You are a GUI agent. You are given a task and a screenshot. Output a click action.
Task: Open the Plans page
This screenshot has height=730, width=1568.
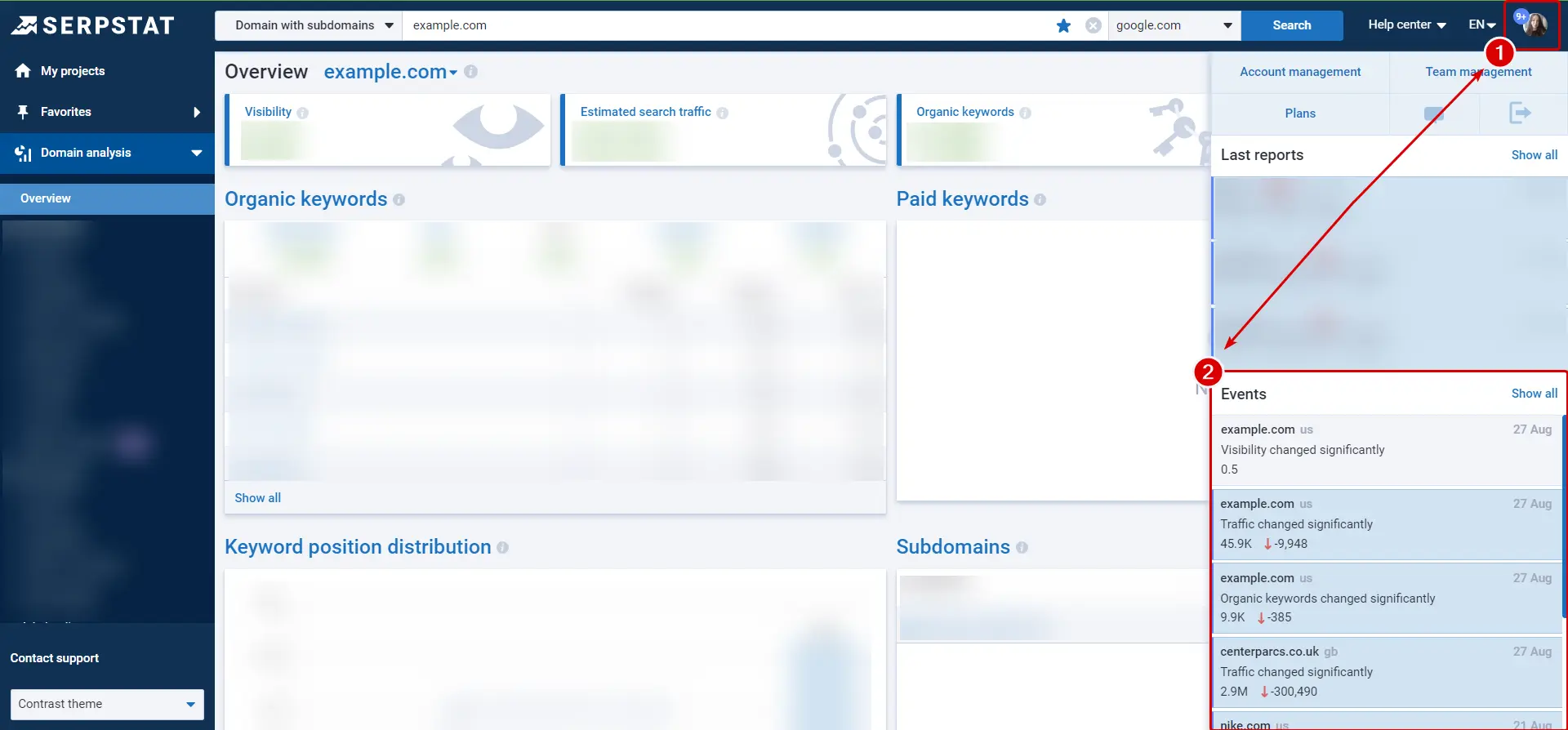click(1300, 114)
